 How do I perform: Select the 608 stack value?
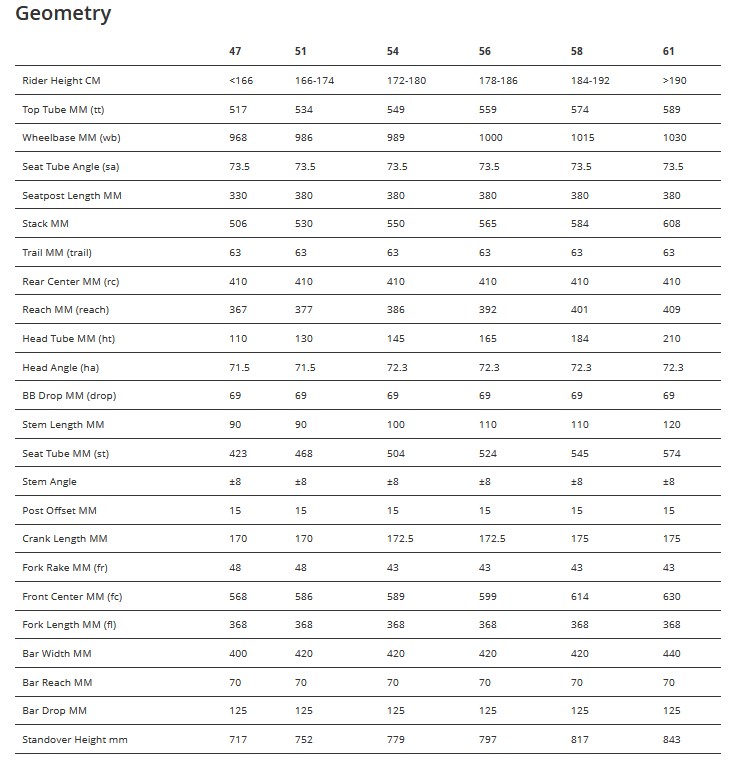671,224
